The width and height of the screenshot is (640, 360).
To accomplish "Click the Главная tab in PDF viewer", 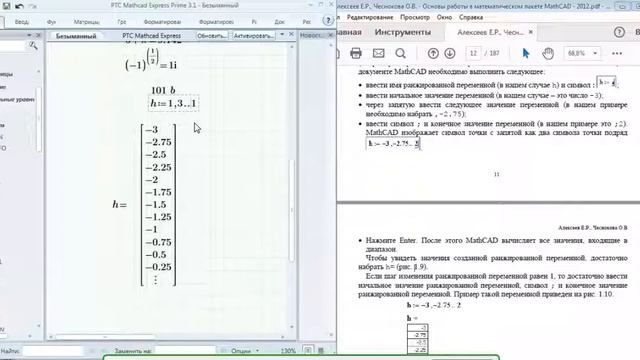I will tap(349, 32).
